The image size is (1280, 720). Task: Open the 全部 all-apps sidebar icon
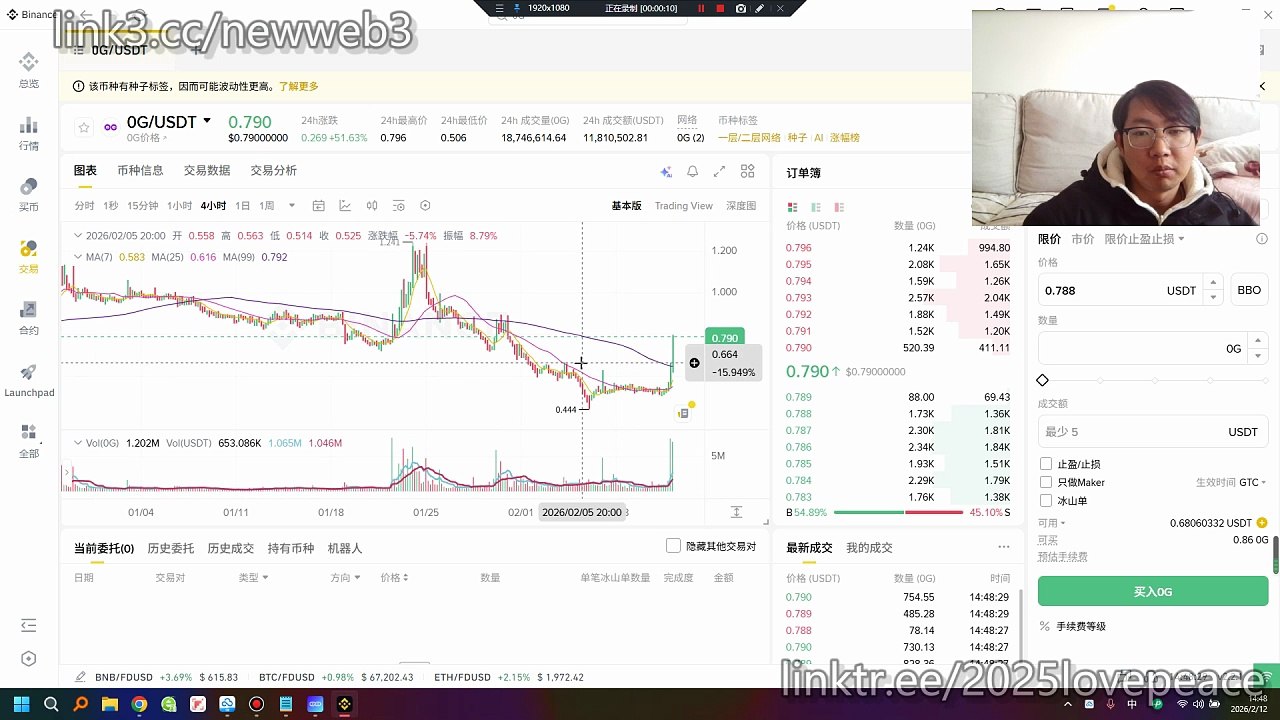point(29,433)
